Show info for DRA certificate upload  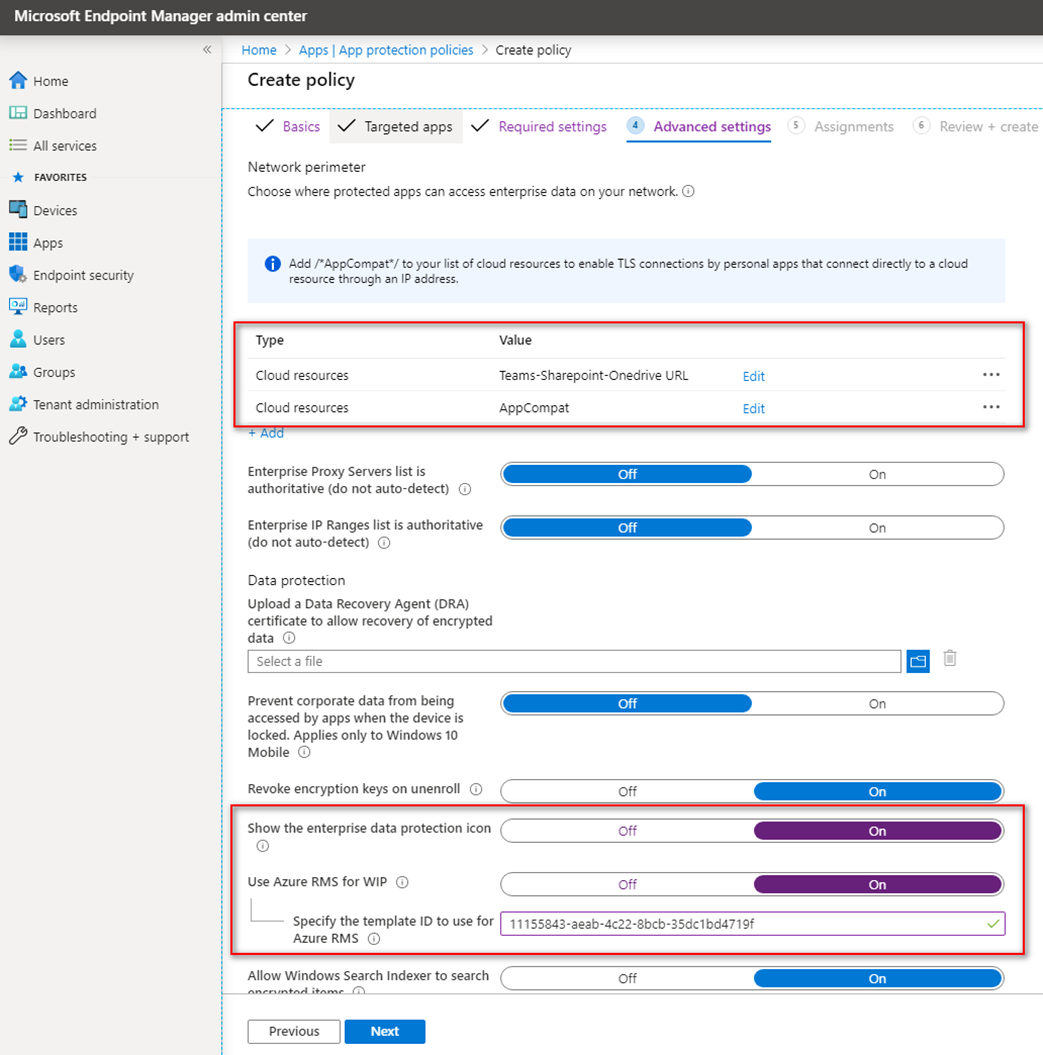289,638
